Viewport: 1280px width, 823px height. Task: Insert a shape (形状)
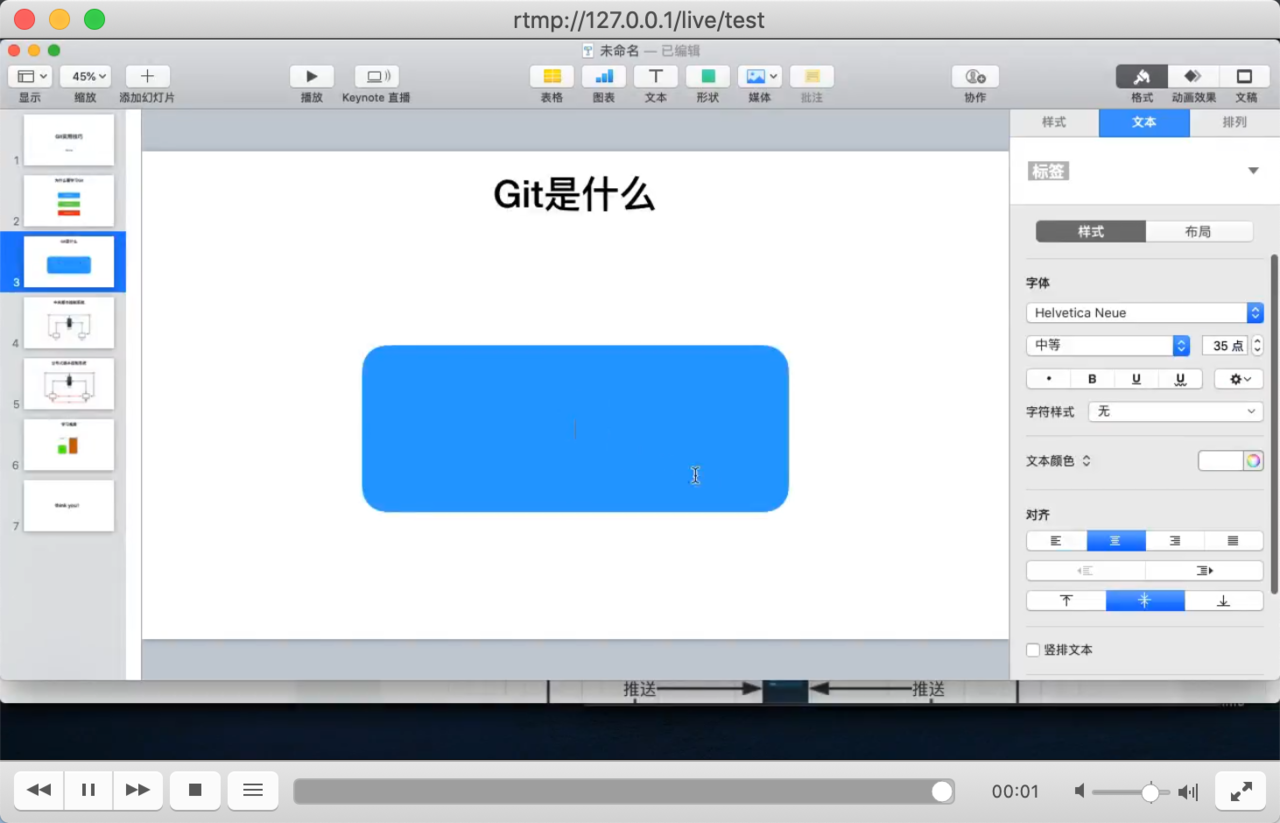click(x=708, y=76)
